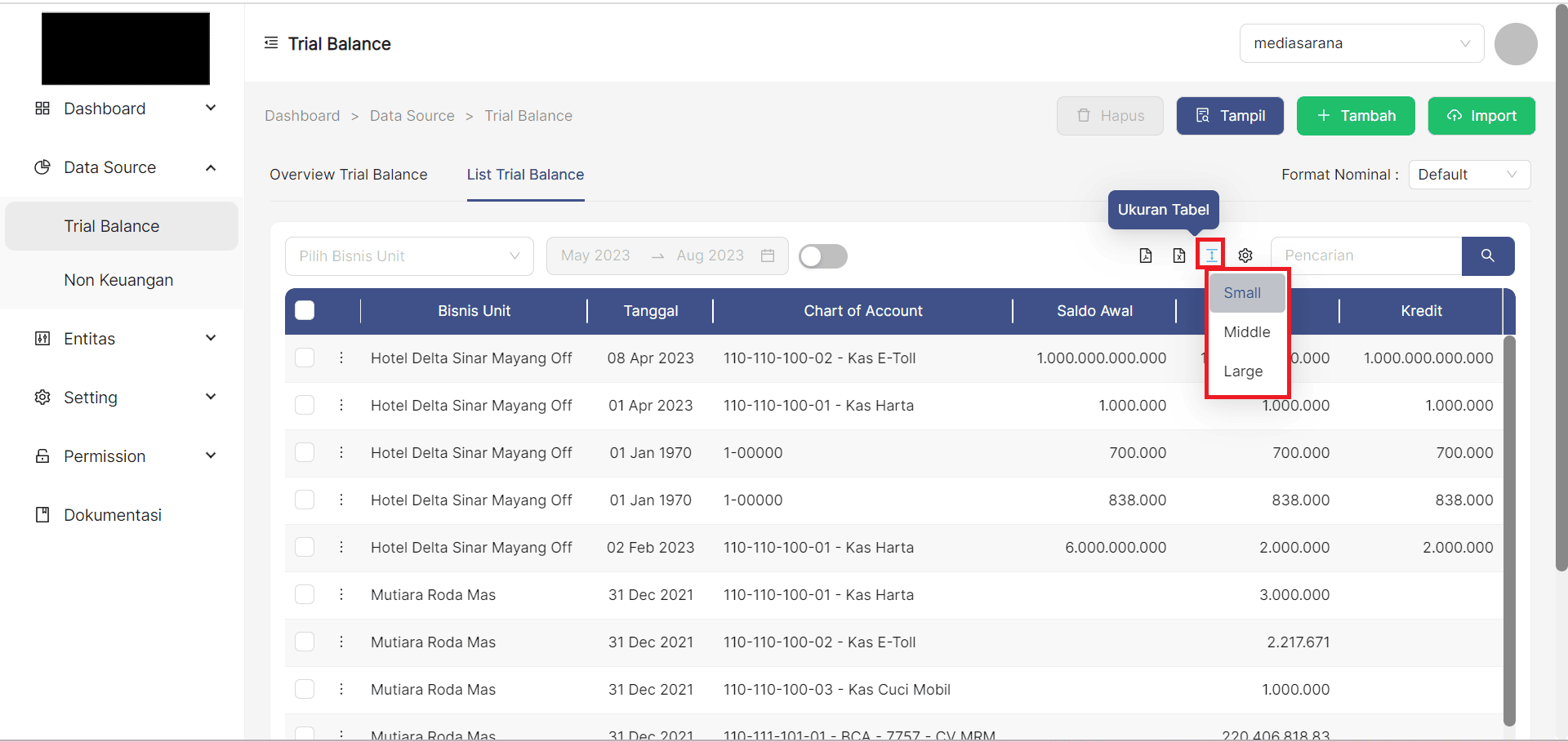
Task: Expand the mediasarana account selector
Action: coord(1361,43)
